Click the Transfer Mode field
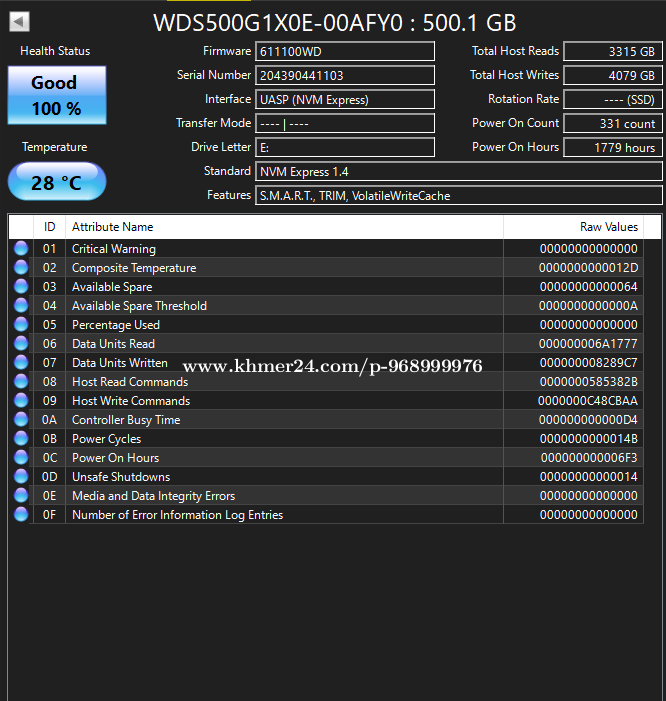Screen dimensions: 666x701 [x=345, y=123]
